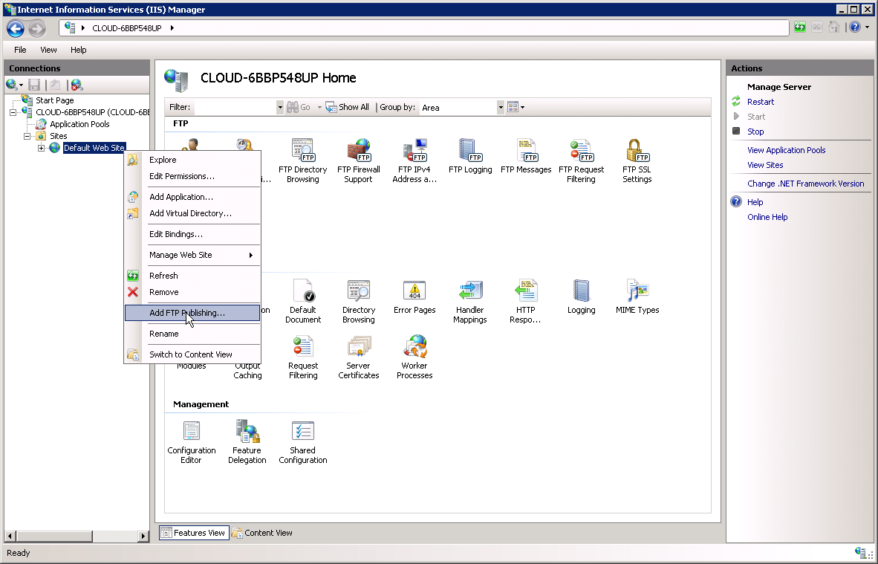Open the File menu

coord(20,50)
